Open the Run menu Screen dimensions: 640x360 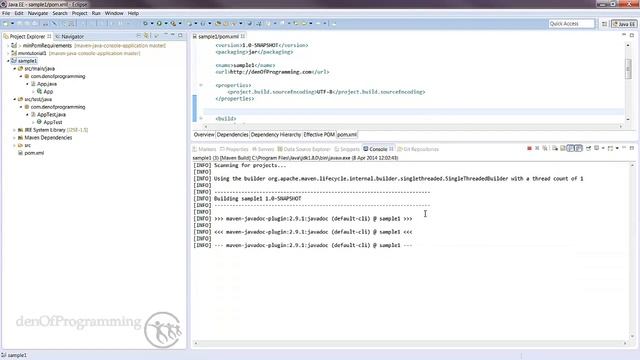pyautogui.click(x=96, y=13)
